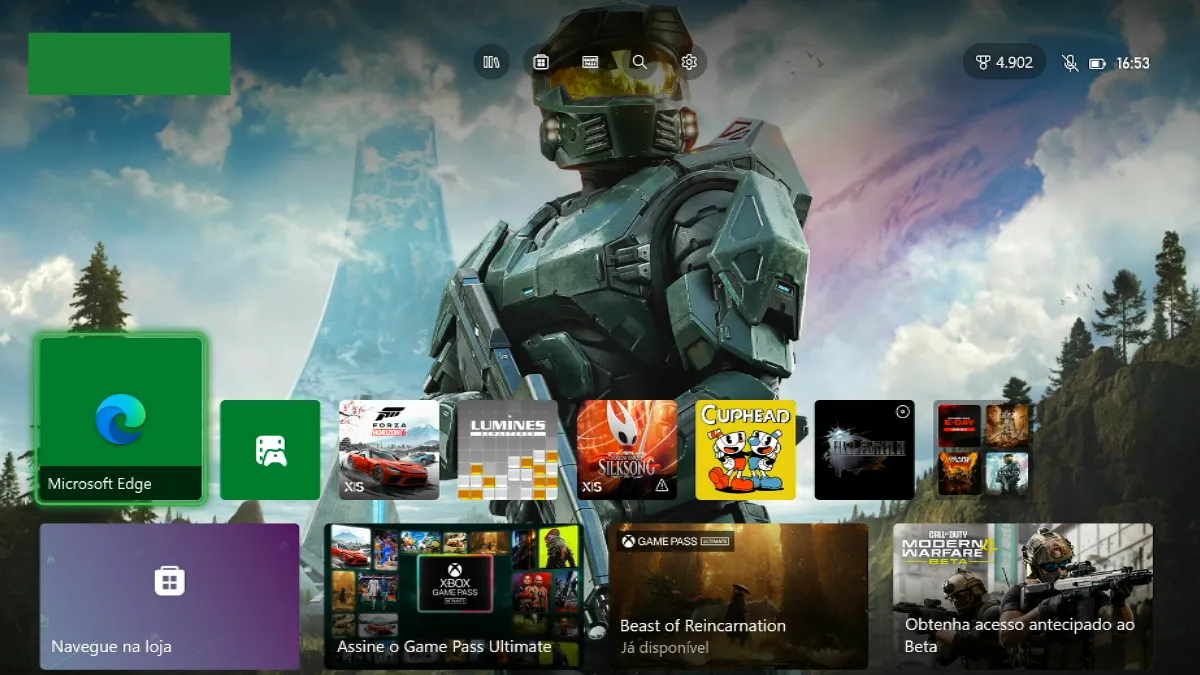
Task: Click the controller battery status icon
Action: click(1098, 63)
